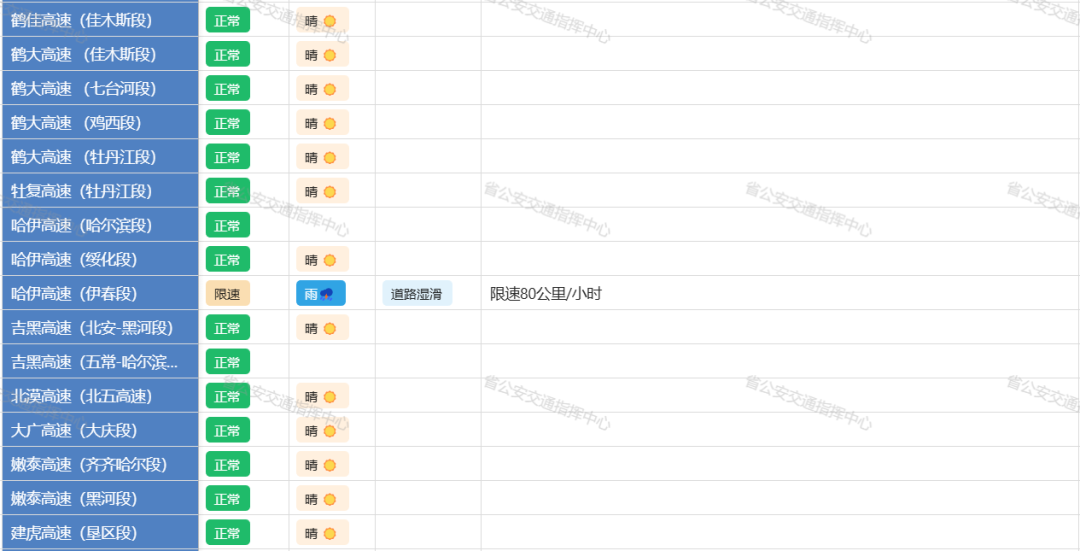
Task: Click the sunny icon for 嫩泰高速 黑河段
Action: (x=329, y=499)
